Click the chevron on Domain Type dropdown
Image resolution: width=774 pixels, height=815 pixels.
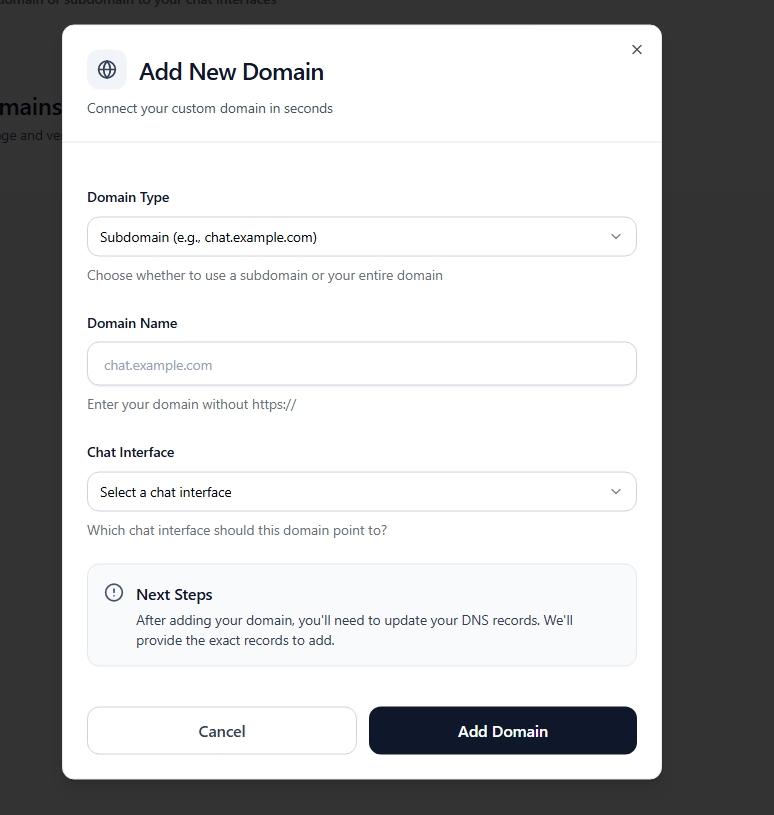(x=616, y=236)
